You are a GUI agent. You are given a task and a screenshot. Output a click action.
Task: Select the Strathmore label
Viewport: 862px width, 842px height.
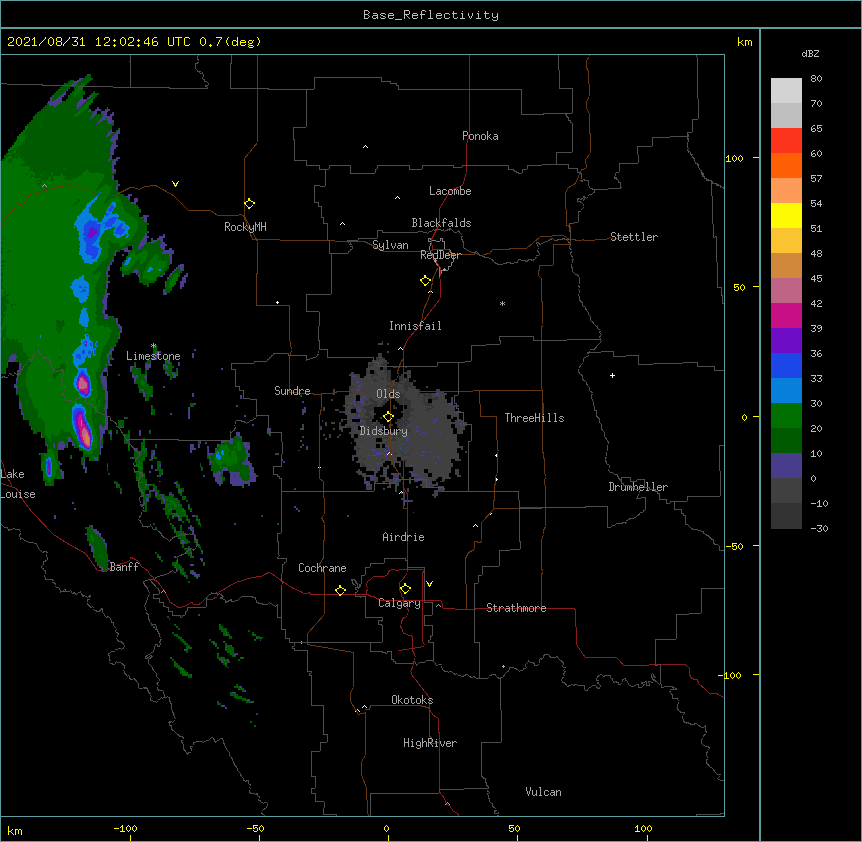516,608
